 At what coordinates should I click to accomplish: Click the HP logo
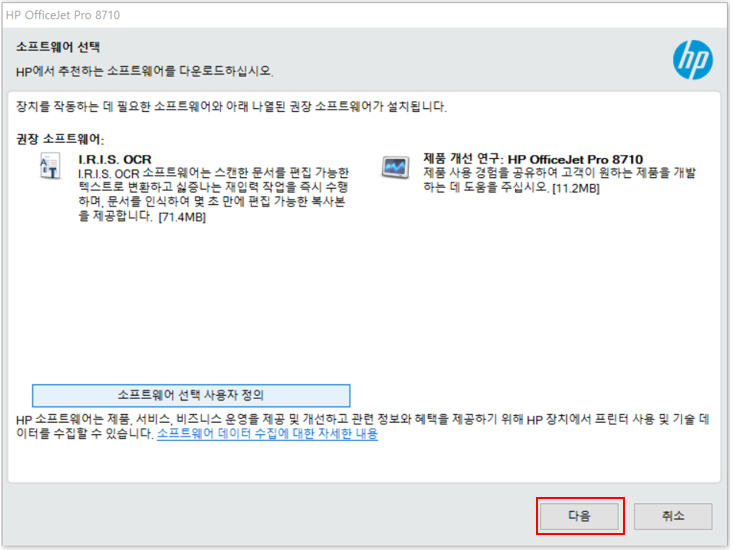click(693, 60)
